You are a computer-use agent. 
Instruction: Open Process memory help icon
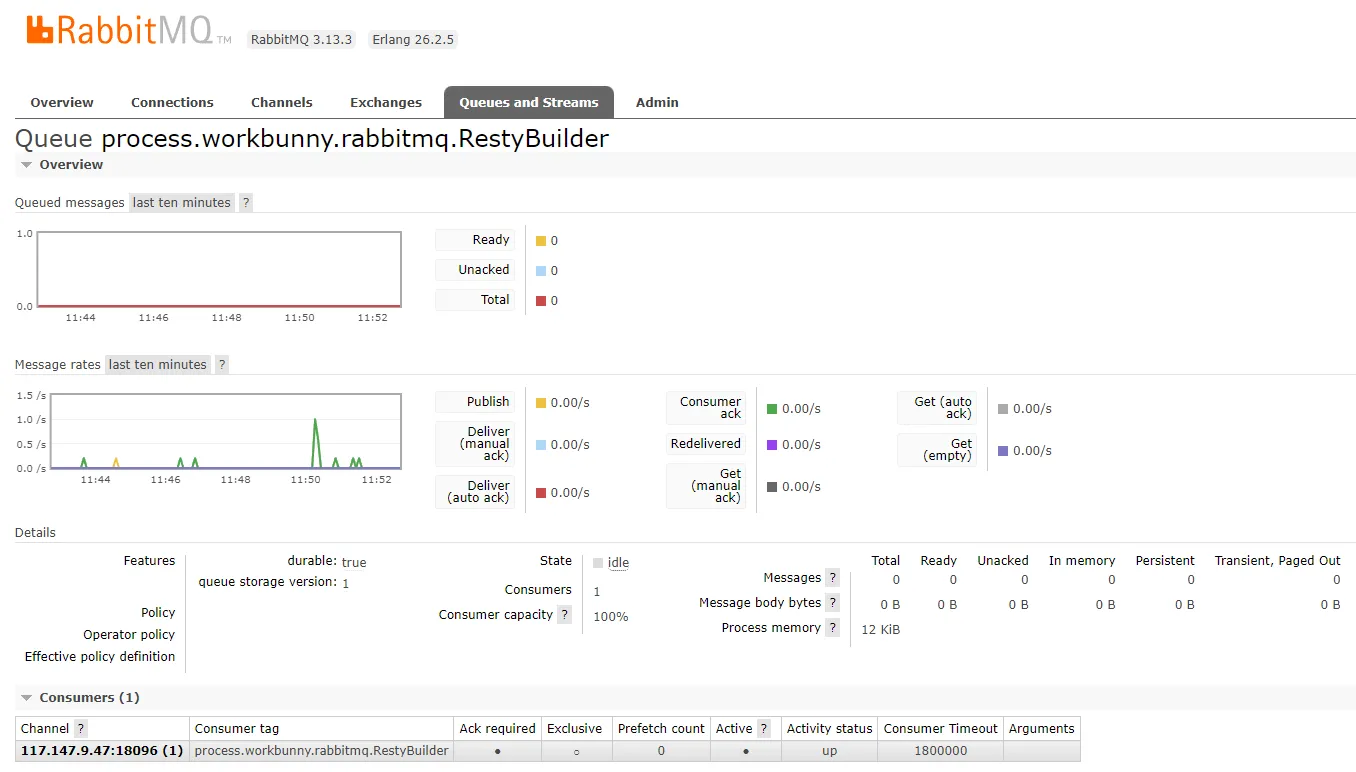pyautogui.click(x=832, y=628)
